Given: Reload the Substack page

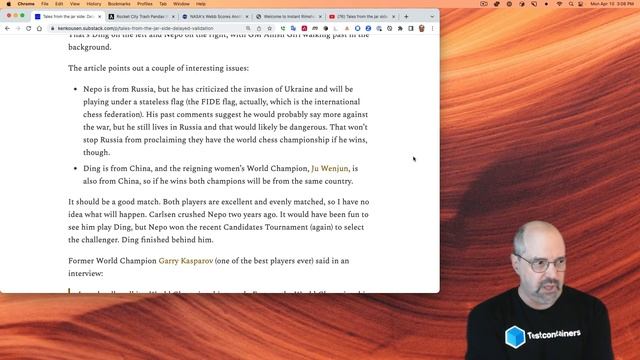Looking at the screenshot, I should tap(29, 29).
